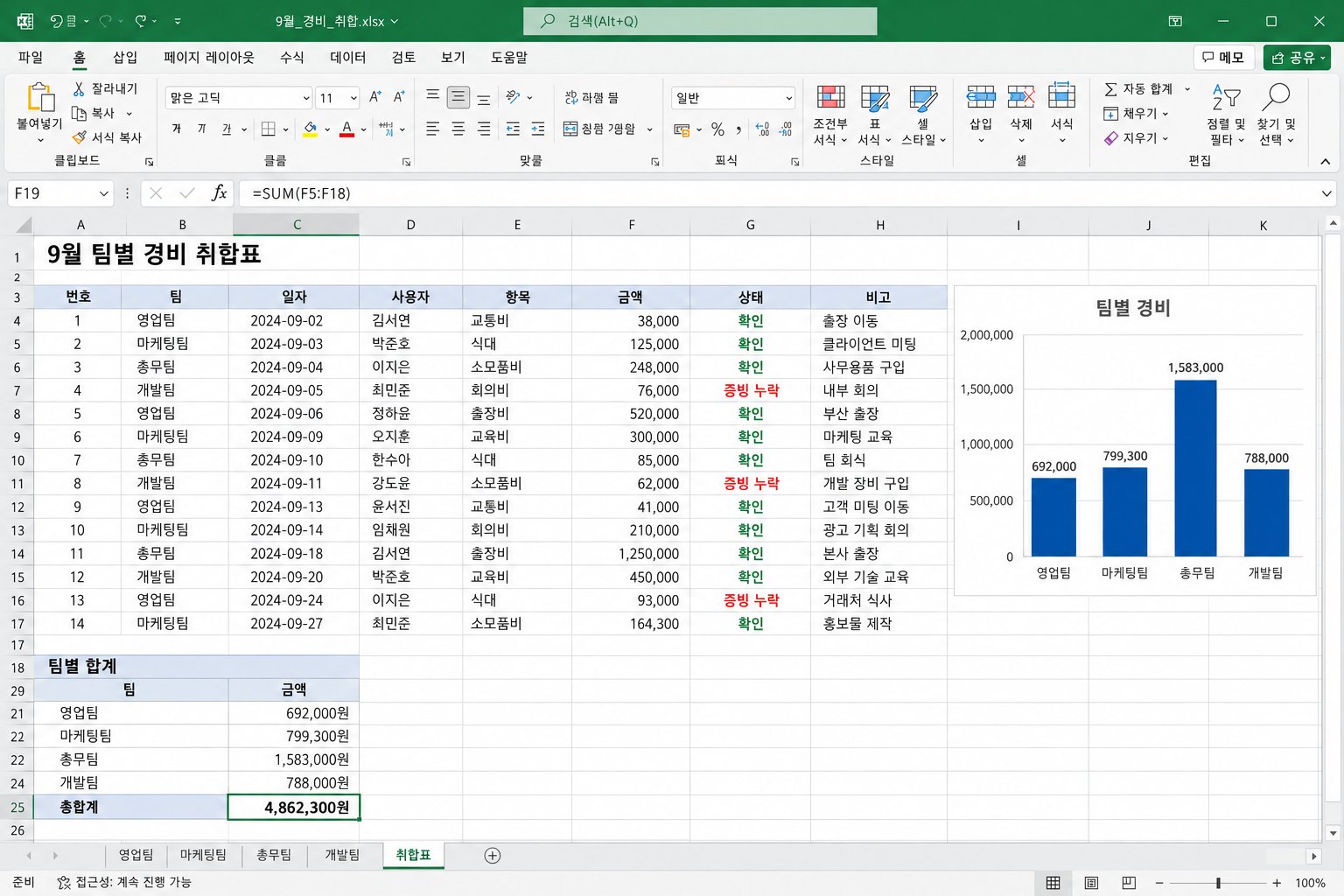Toggle center horizontal alignment

coord(458,129)
